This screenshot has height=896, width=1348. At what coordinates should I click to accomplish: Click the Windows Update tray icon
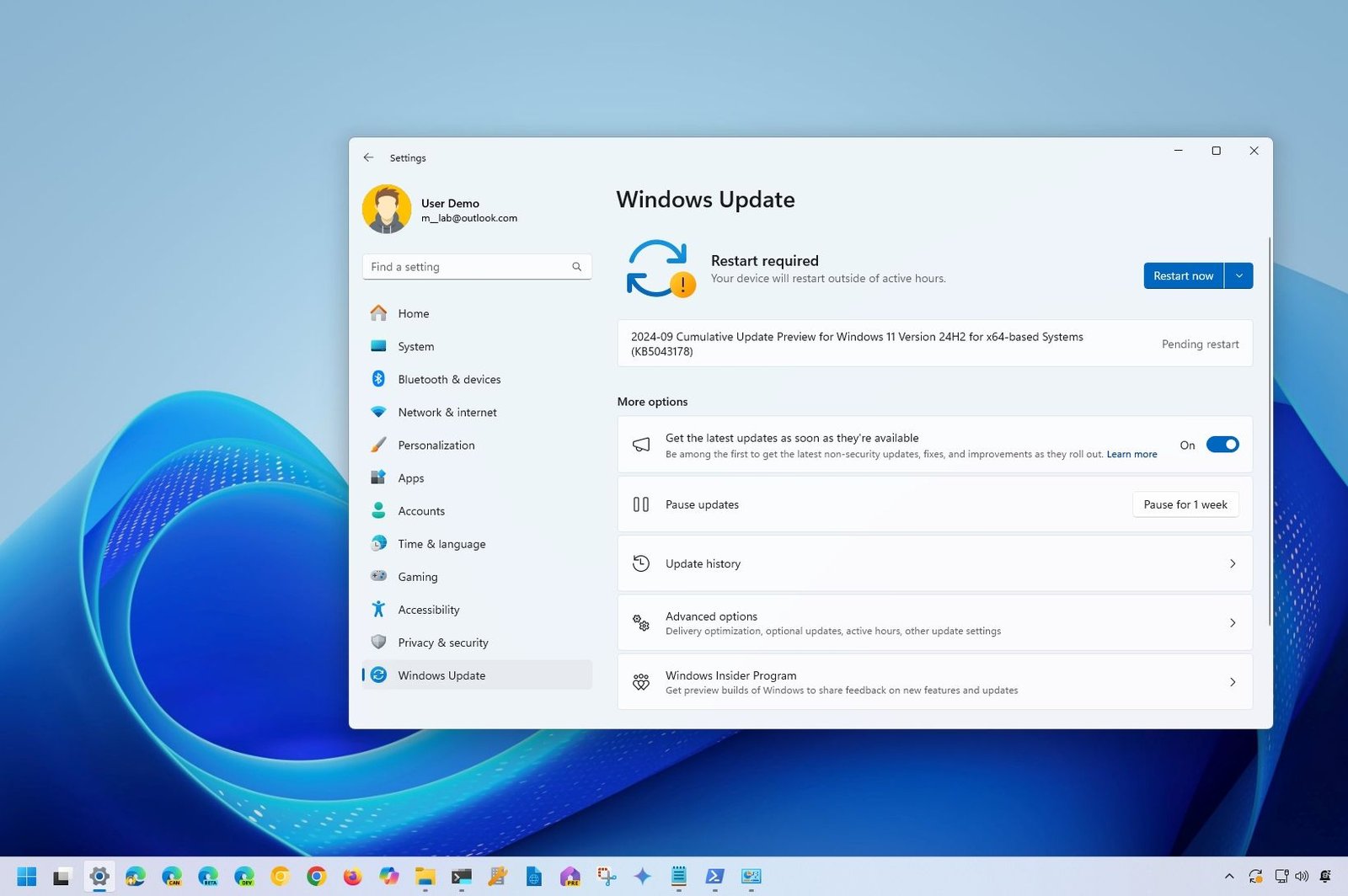click(1255, 877)
